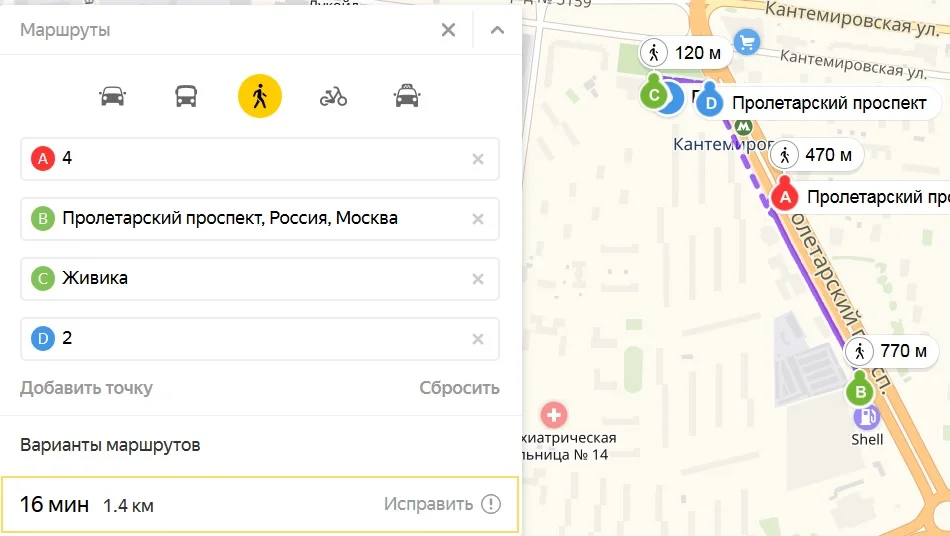The image size is (950, 536).
Task: Choose the bicycle route mode
Action: coord(333,96)
